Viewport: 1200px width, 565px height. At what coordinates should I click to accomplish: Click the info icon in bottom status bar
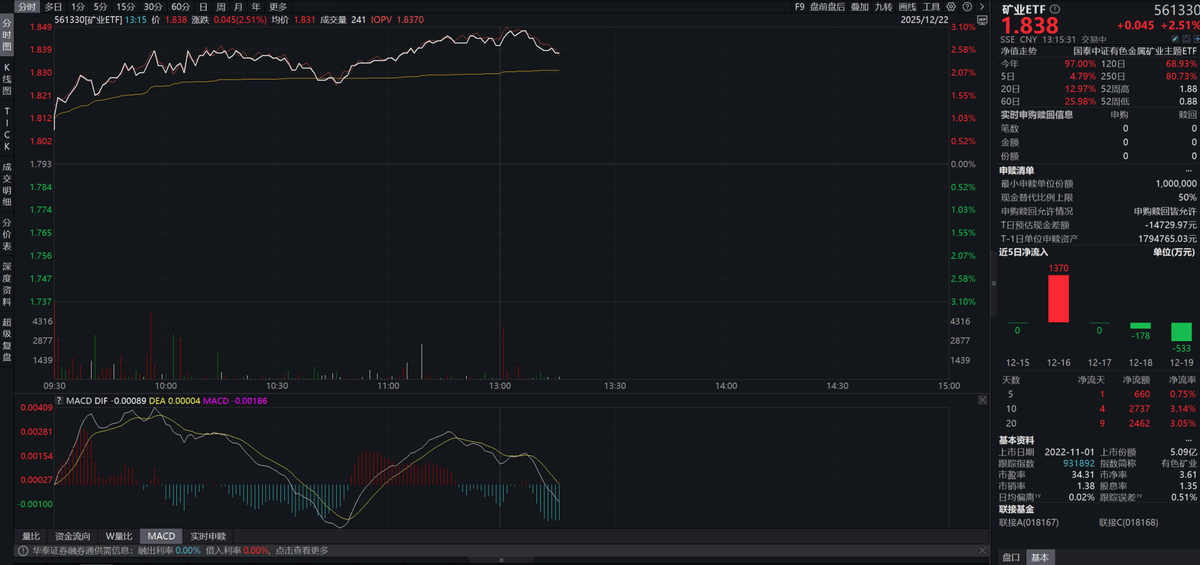[x=21, y=550]
